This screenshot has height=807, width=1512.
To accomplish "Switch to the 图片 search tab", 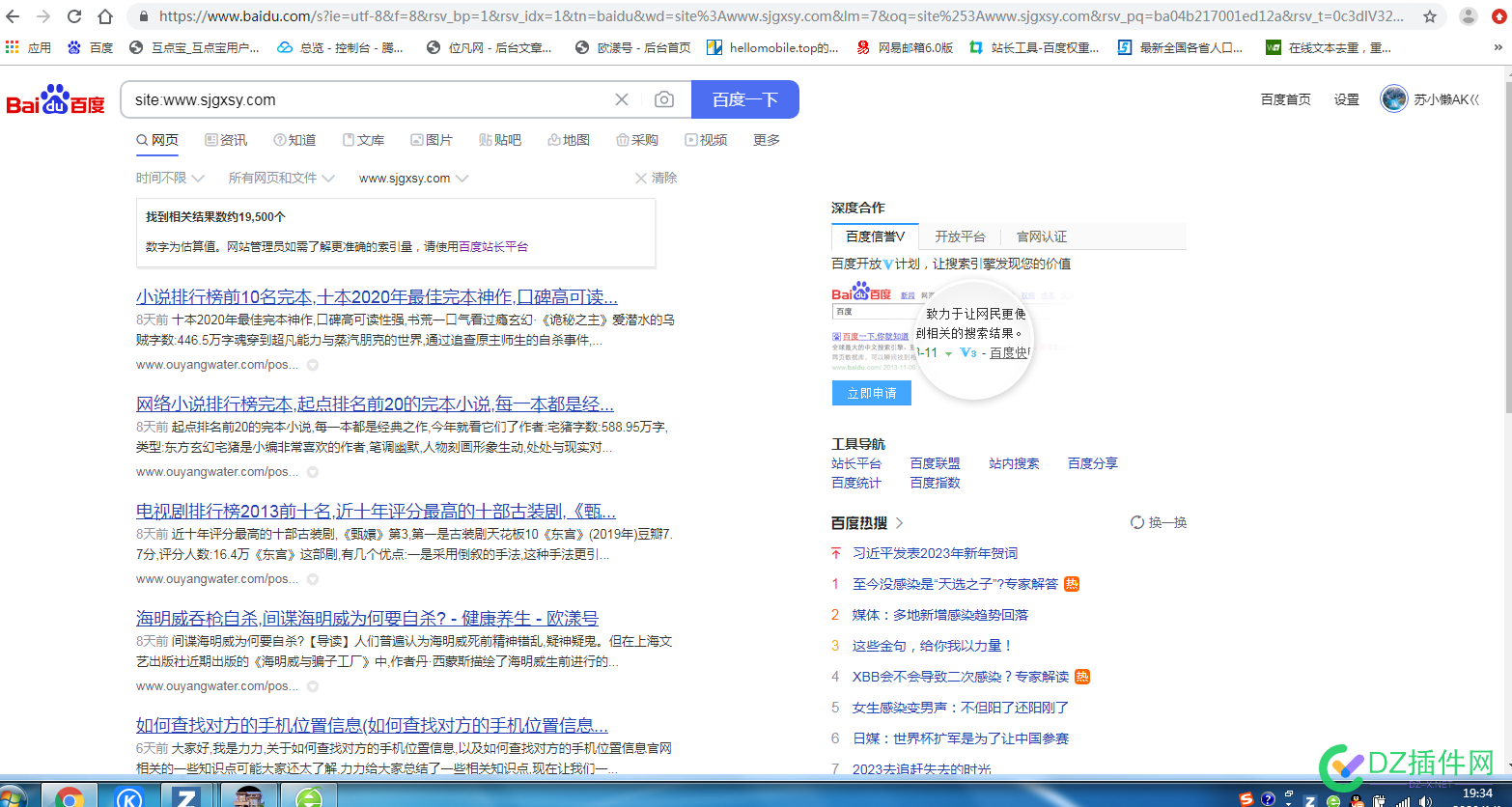I will [432, 140].
